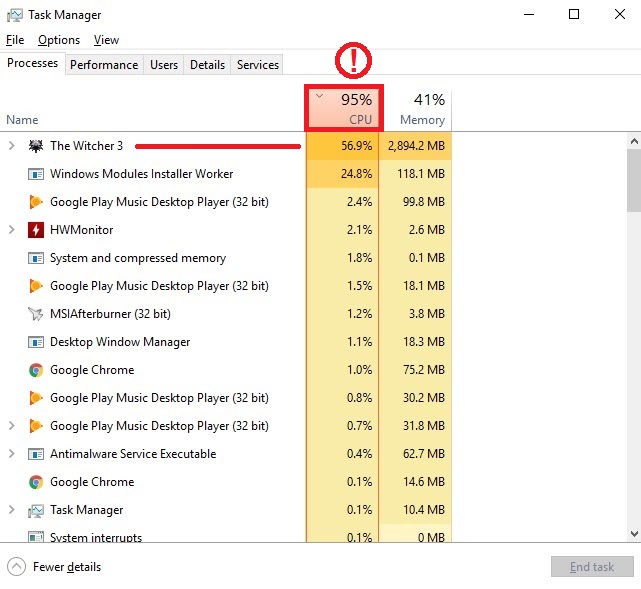Click the HWMonitor lightning icon
The image size is (641, 589).
point(36,230)
